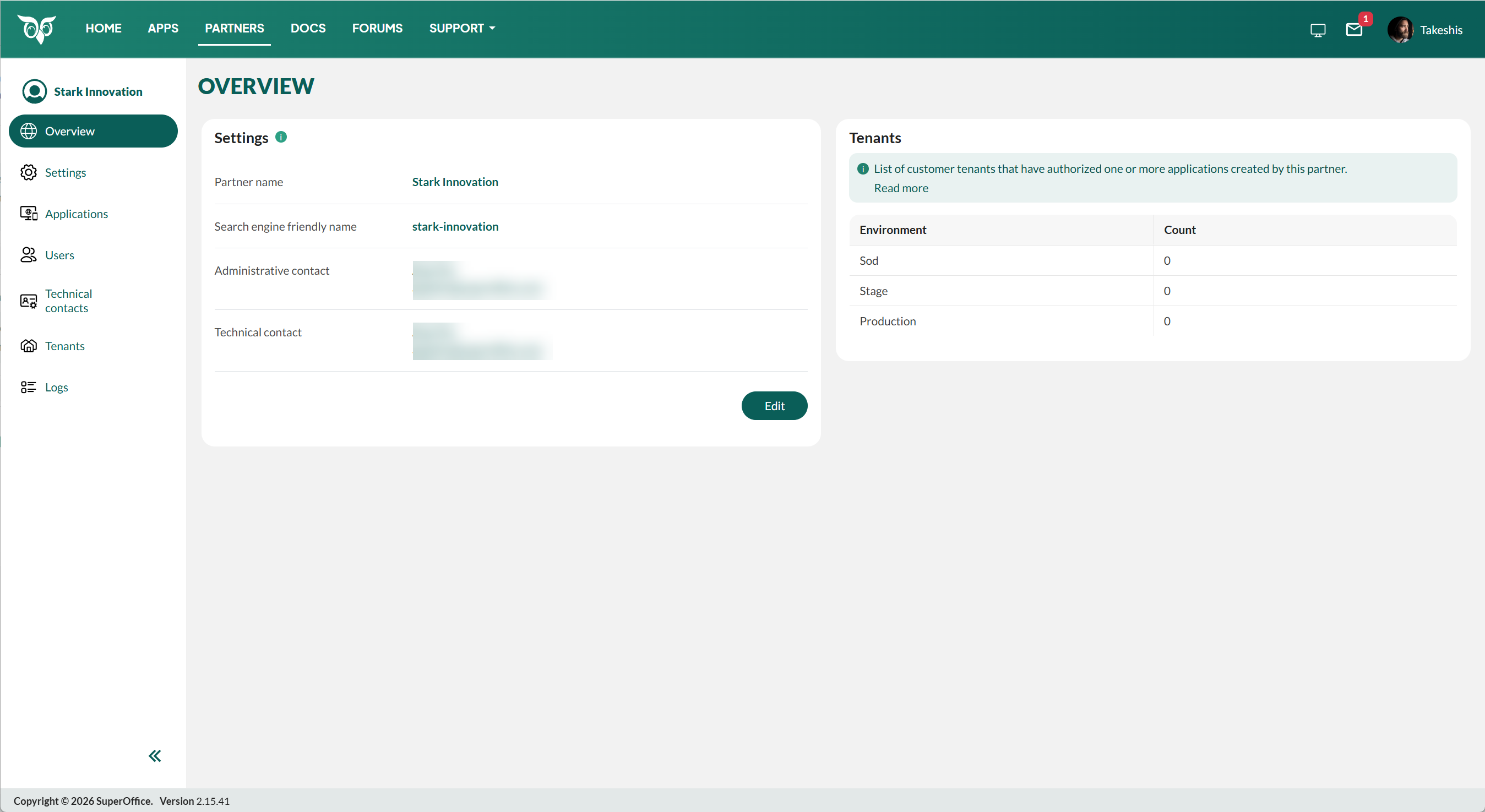Click the Overview globe icon
The height and width of the screenshot is (812, 1485).
point(28,132)
